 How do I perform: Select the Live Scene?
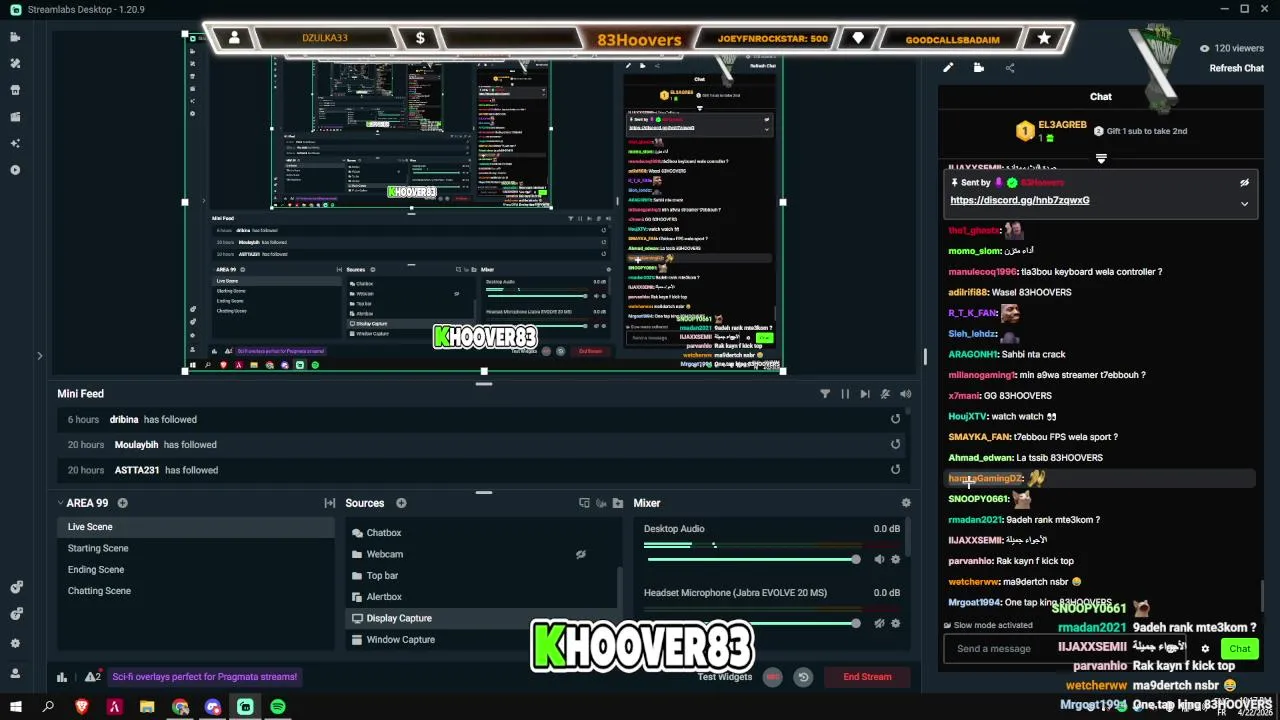point(195,527)
